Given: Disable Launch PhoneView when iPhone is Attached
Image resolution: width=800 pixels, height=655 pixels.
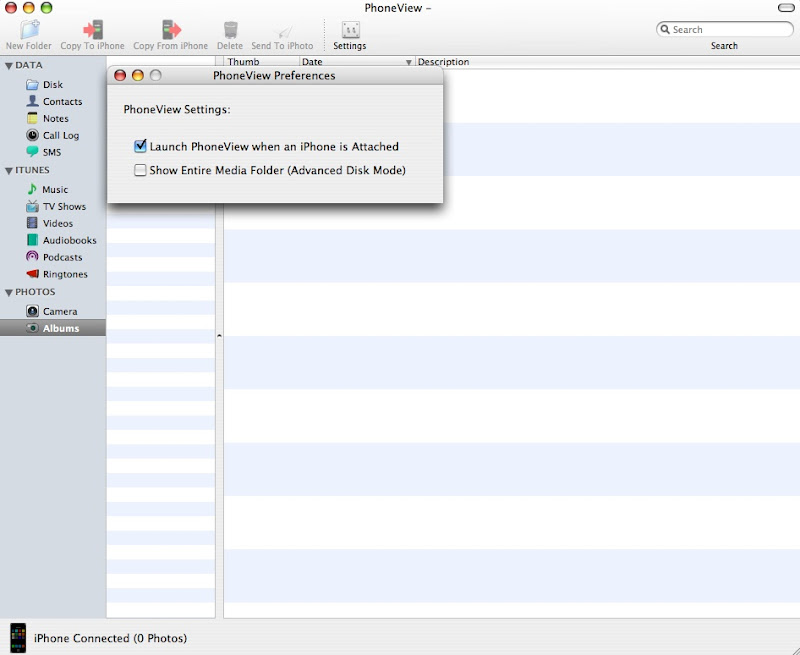Looking at the screenshot, I should coord(141,147).
